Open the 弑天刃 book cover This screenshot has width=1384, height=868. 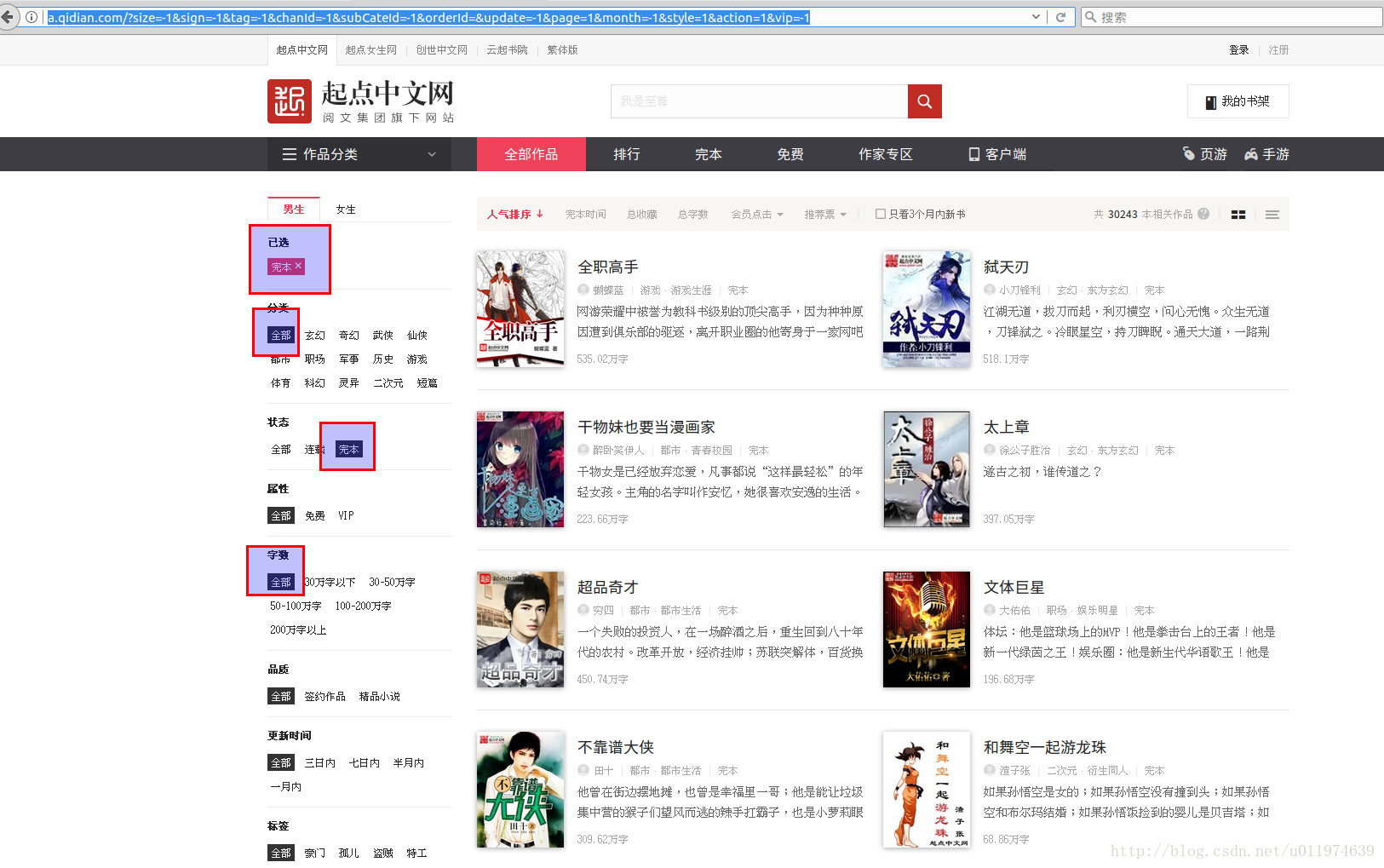[927, 308]
